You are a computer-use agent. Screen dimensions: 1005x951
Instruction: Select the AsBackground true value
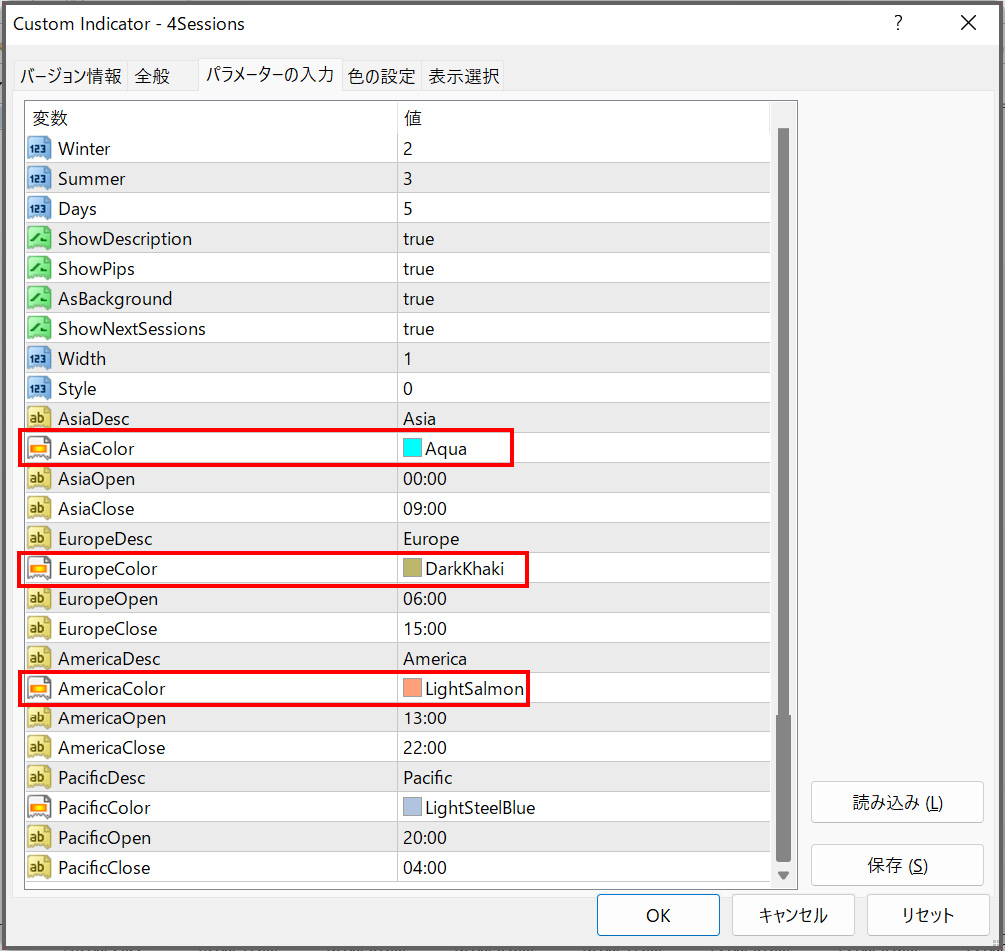click(419, 299)
